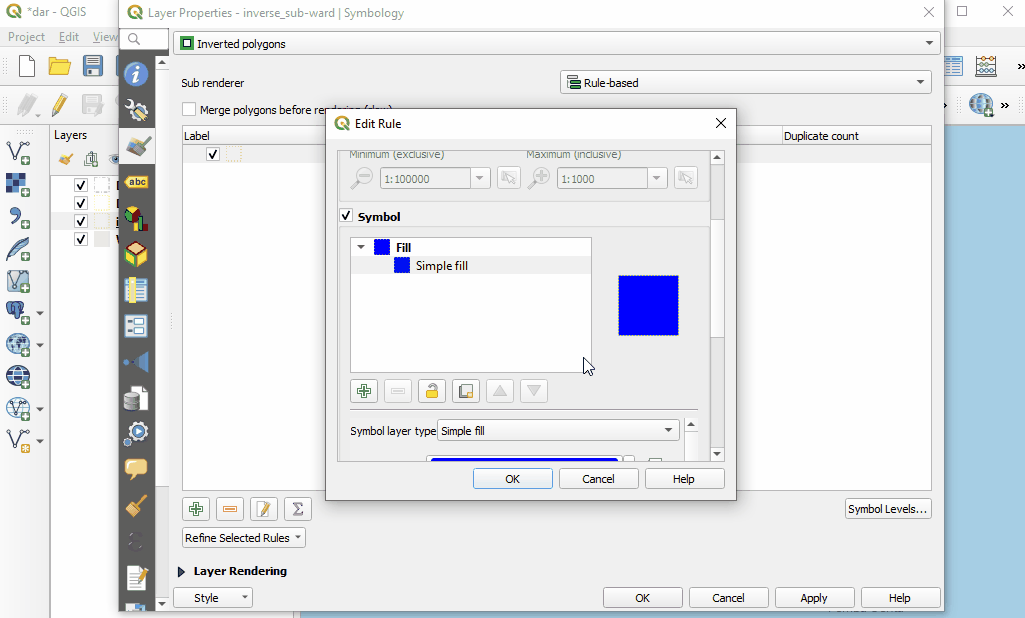Toggle the first layer's visibility checkbox in Layers panel
Image resolution: width=1025 pixels, height=618 pixels.
[x=82, y=185]
